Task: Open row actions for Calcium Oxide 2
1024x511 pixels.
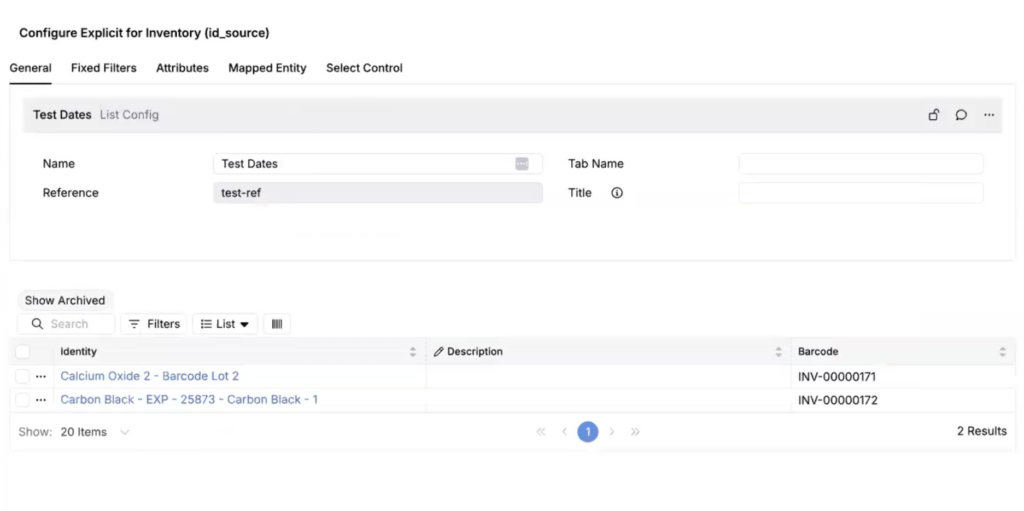Action: (x=41, y=377)
